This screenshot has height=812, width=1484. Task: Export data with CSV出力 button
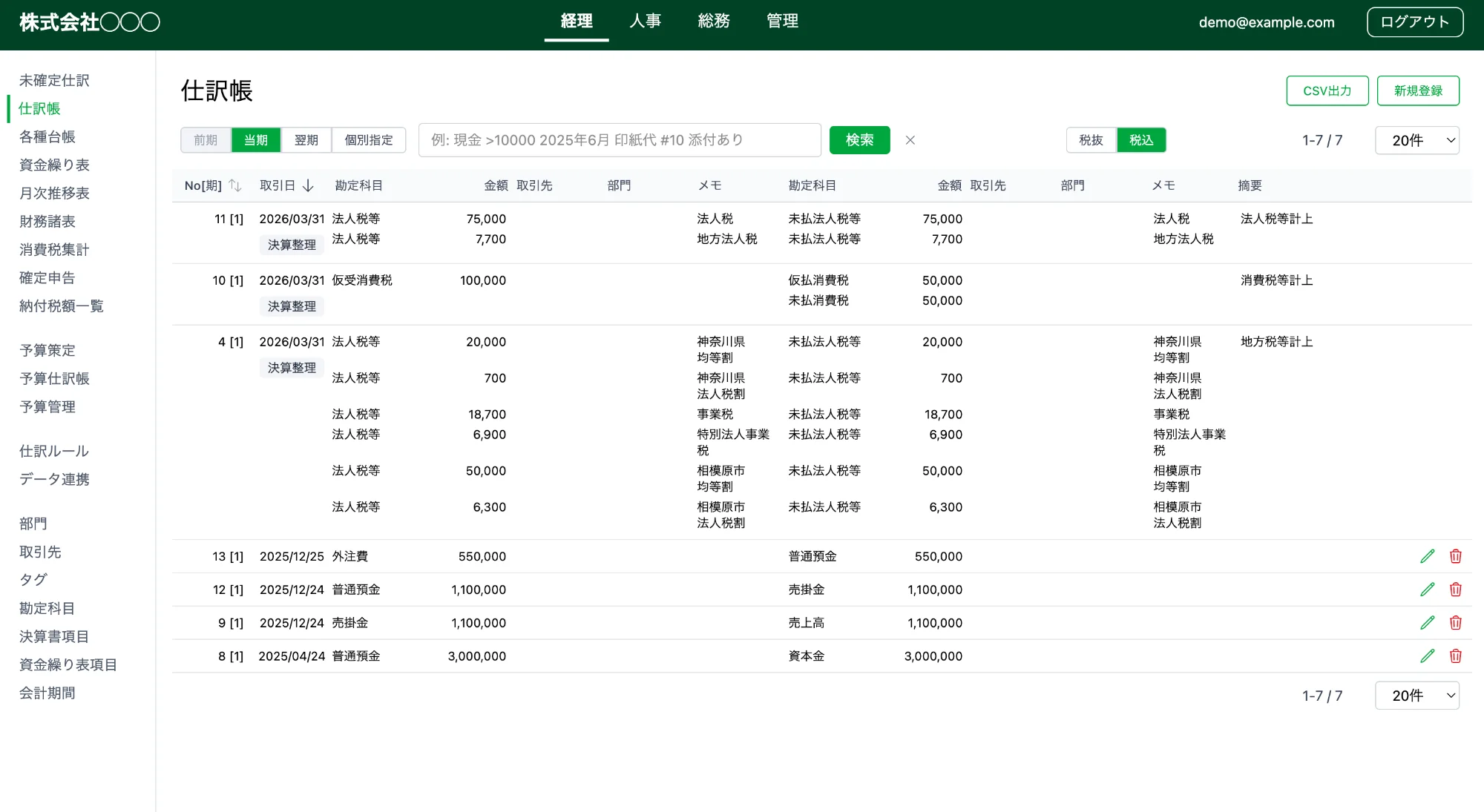point(1327,90)
